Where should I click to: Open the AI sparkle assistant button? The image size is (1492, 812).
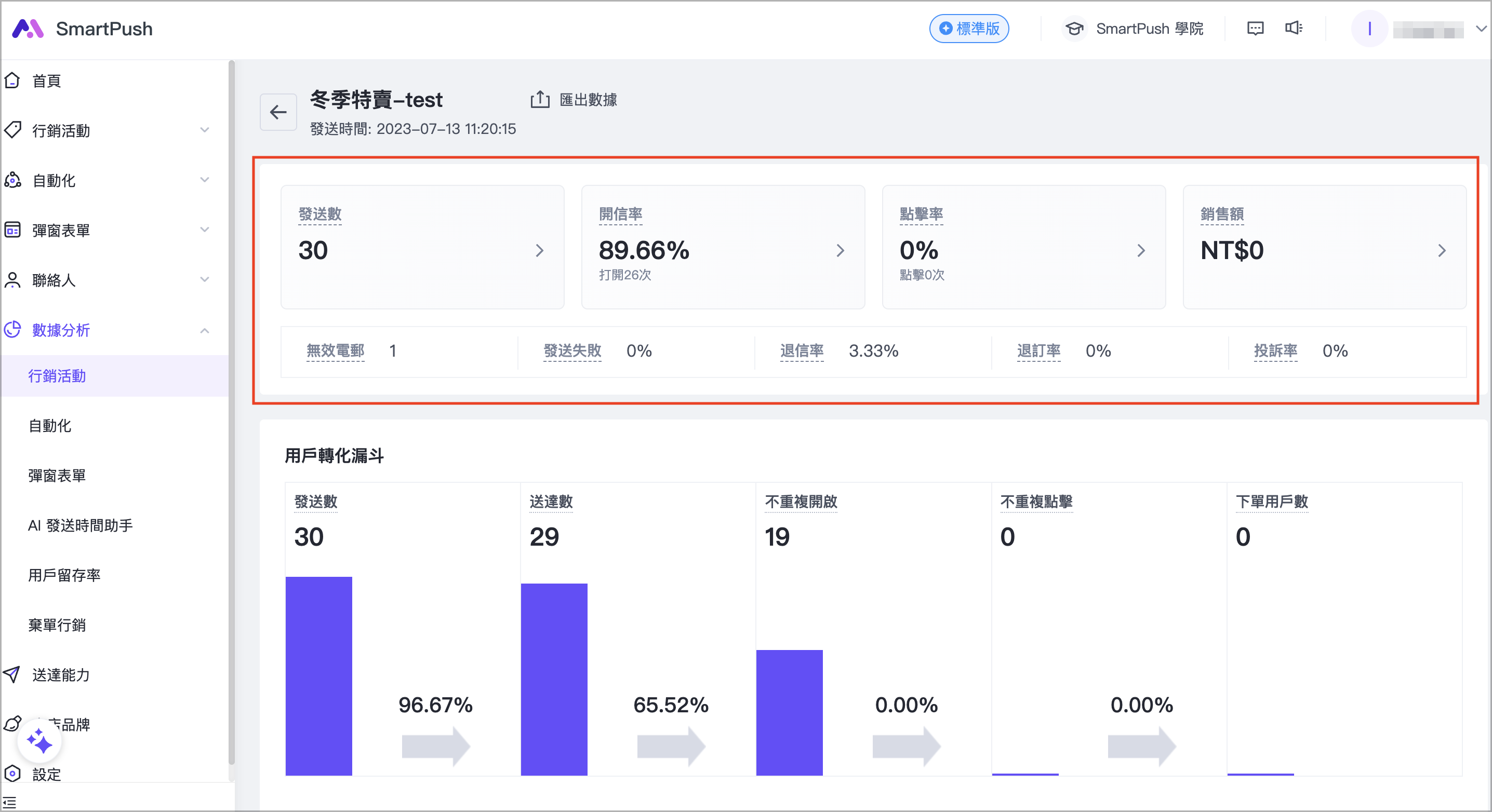(x=39, y=741)
